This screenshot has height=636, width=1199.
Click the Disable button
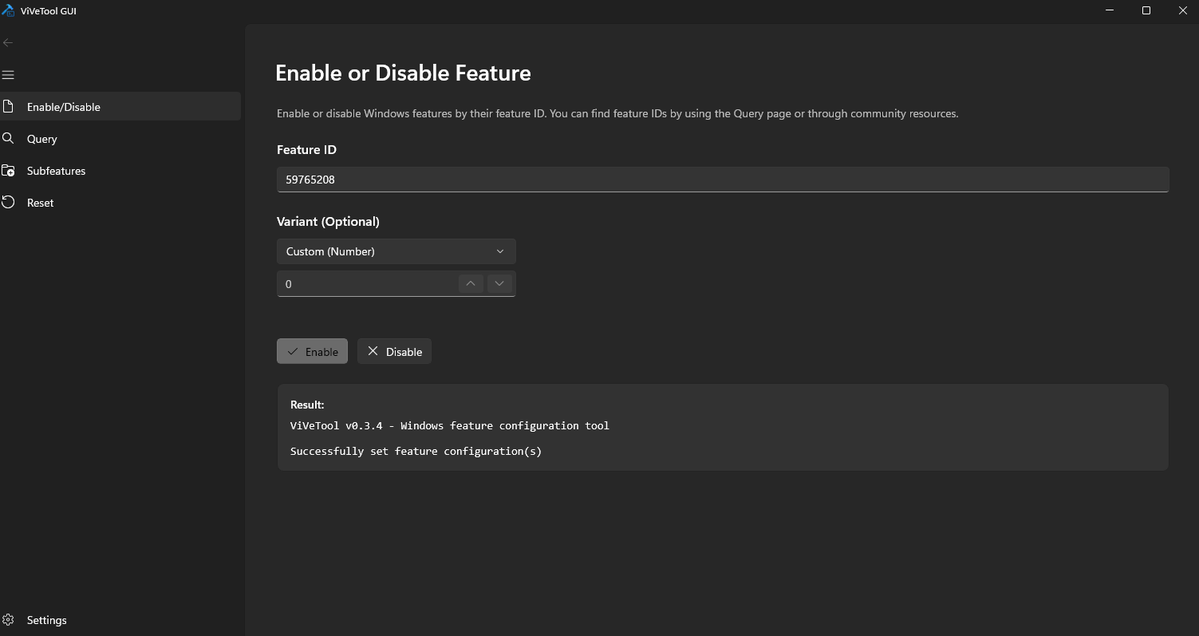395,352
